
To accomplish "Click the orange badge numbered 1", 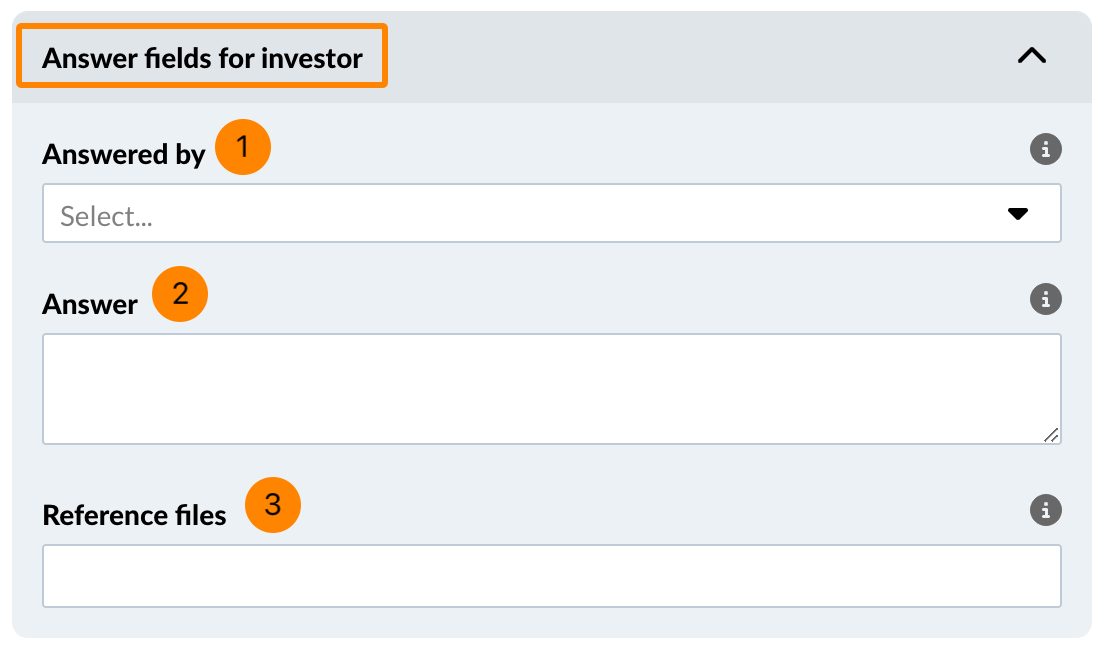I will [x=243, y=147].
